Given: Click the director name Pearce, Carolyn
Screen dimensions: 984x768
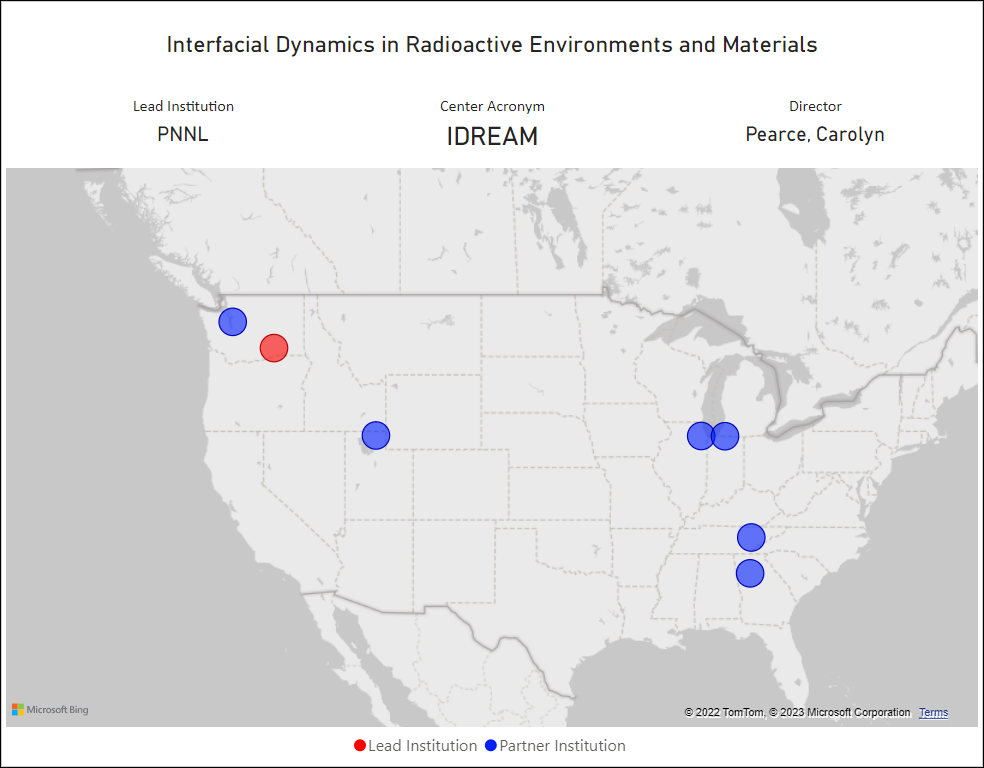Looking at the screenshot, I should (x=815, y=134).
